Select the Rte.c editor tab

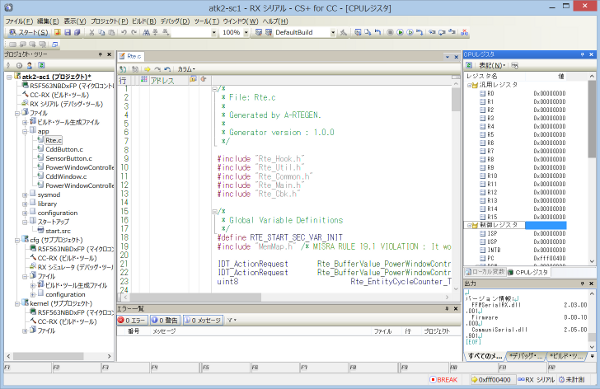click(130, 56)
